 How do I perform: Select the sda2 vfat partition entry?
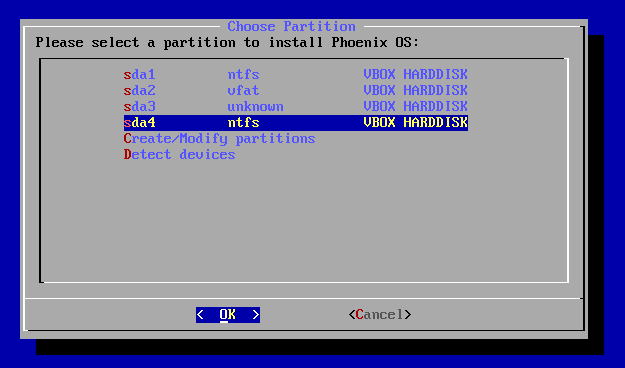(295, 91)
